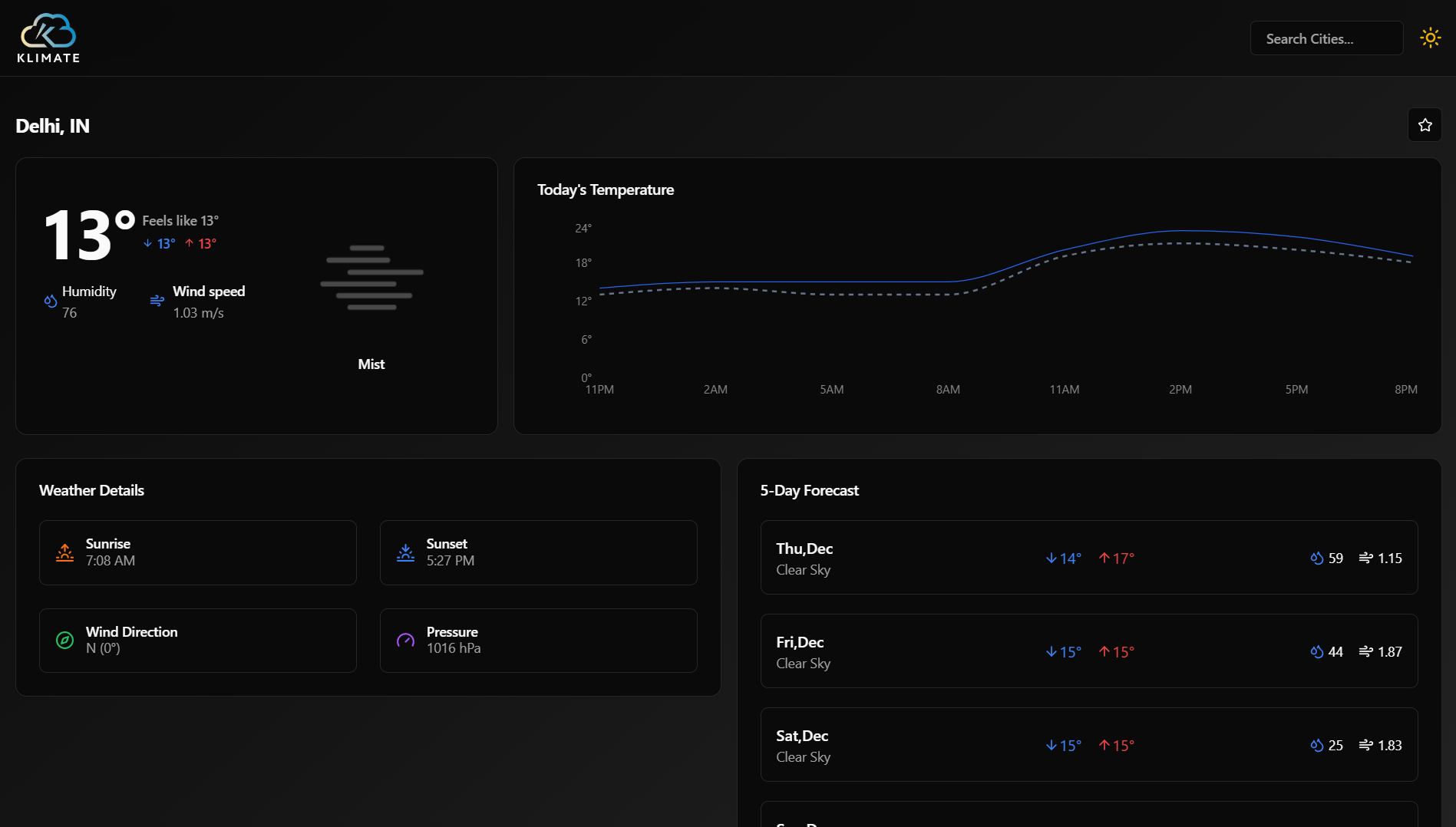This screenshot has width=1456, height=827.
Task: Click the wind direction compass icon
Action: 65,640
